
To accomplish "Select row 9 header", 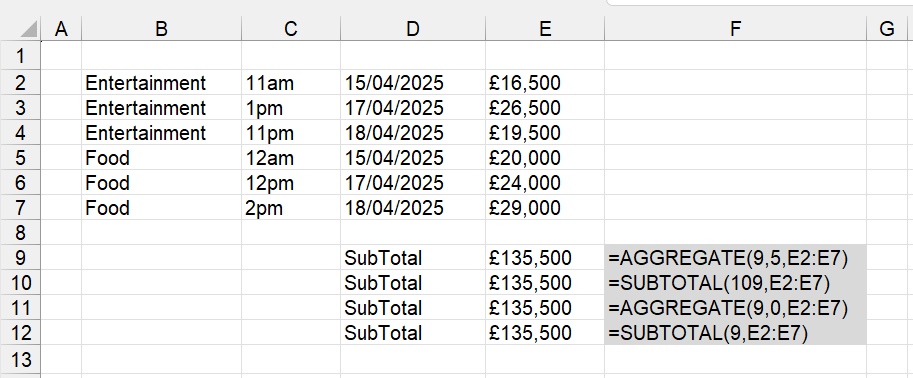I will tap(20, 257).
